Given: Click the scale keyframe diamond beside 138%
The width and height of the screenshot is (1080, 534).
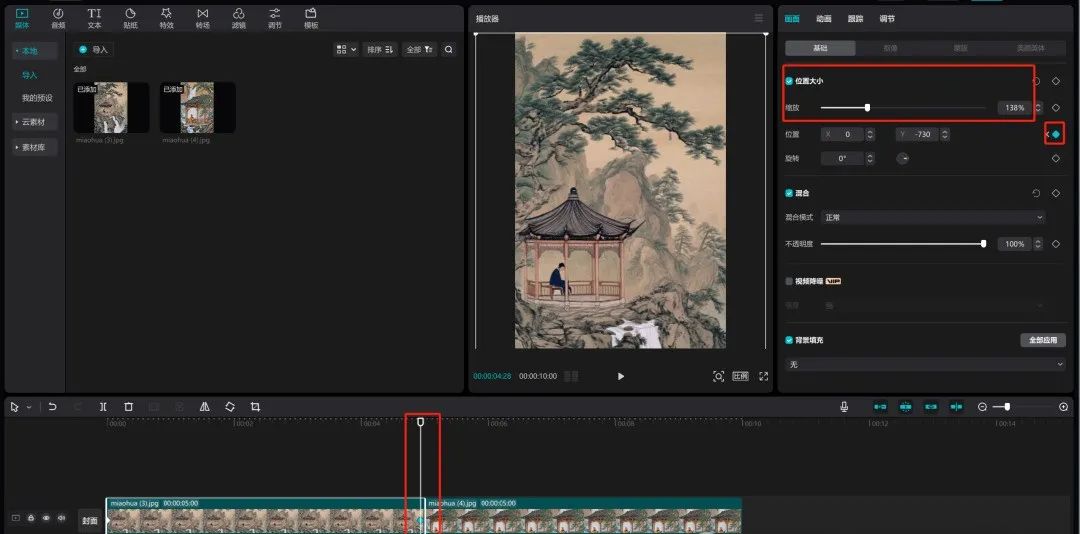Looking at the screenshot, I should [1056, 107].
